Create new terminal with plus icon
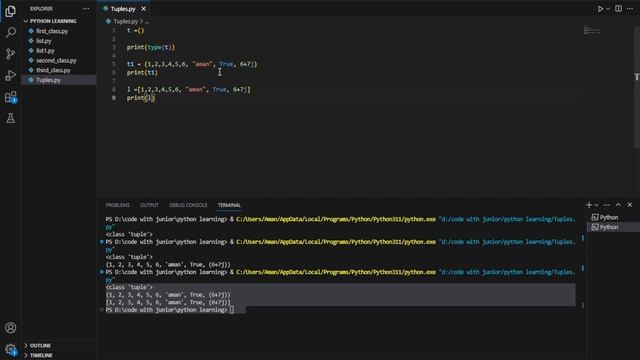This screenshot has width=640, height=360. (589, 205)
